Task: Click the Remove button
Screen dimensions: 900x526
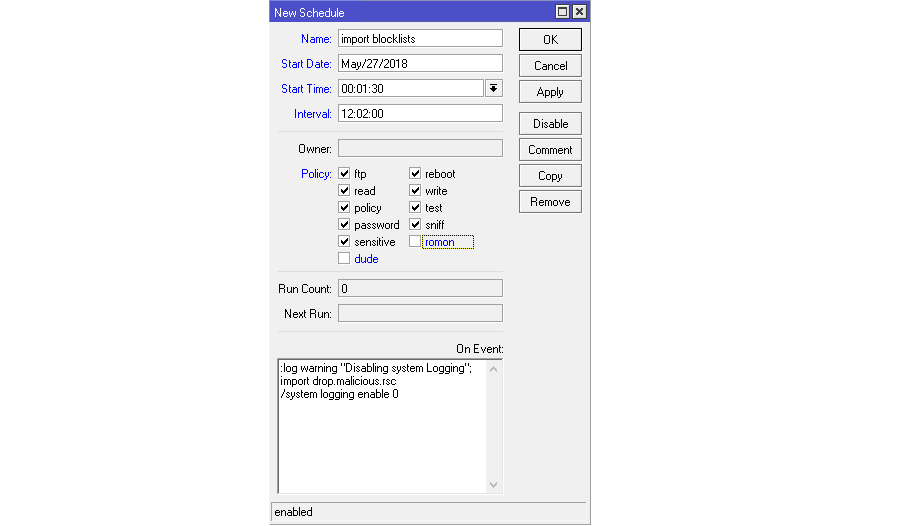Action: click(x=550, y=202)
